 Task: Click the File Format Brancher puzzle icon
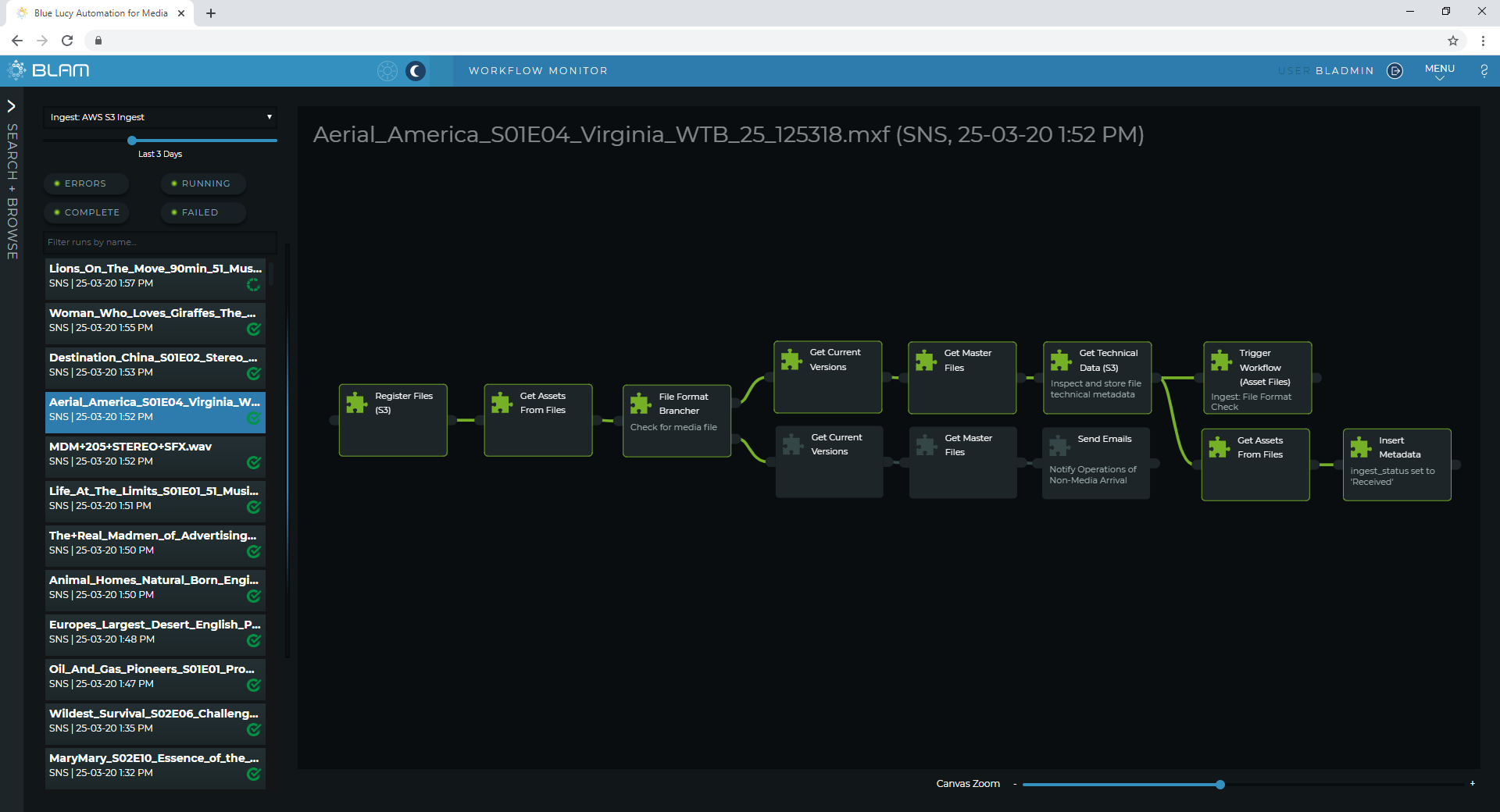click(x=641, y=404)
